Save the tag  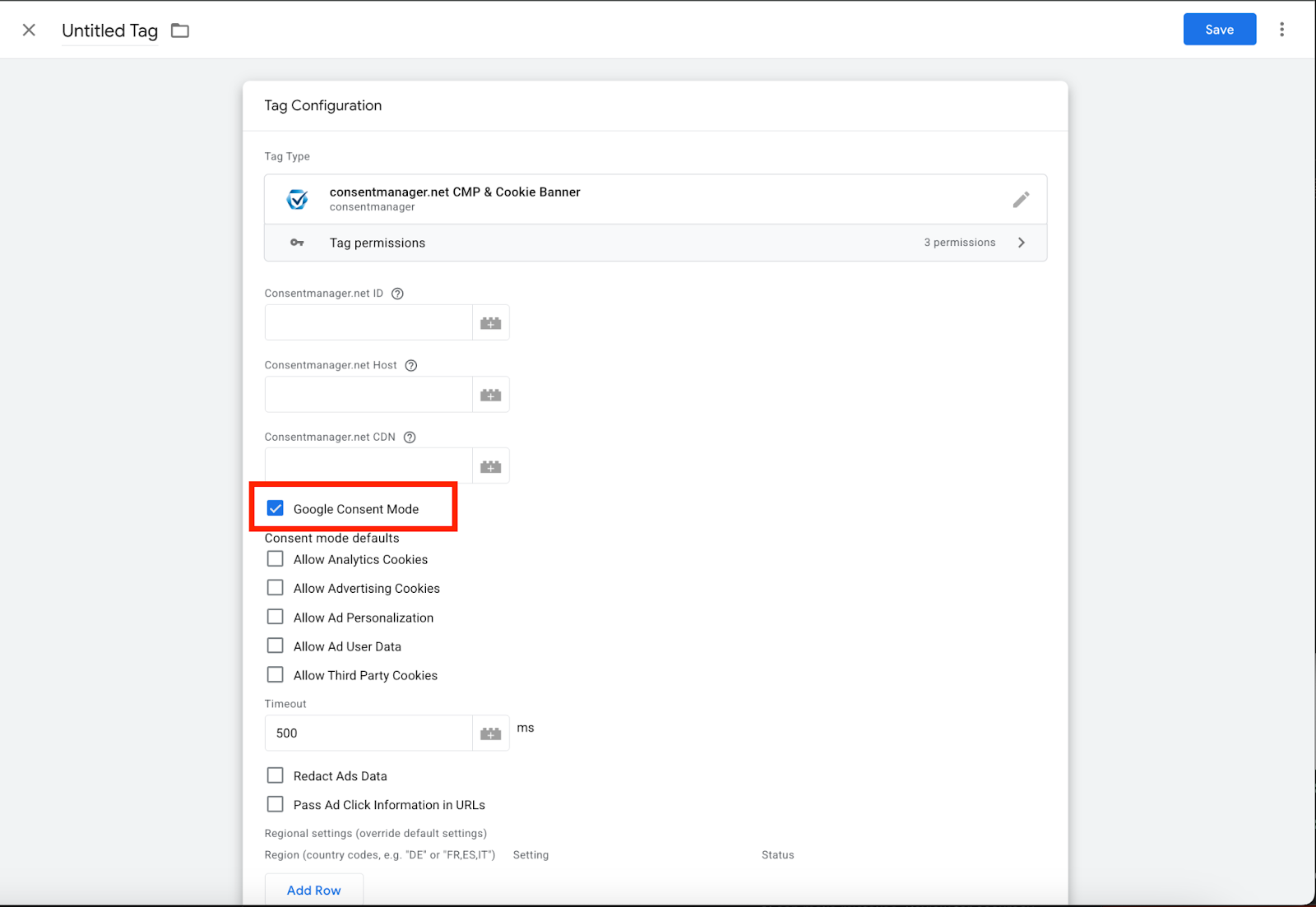click(x=1220, y=30)
